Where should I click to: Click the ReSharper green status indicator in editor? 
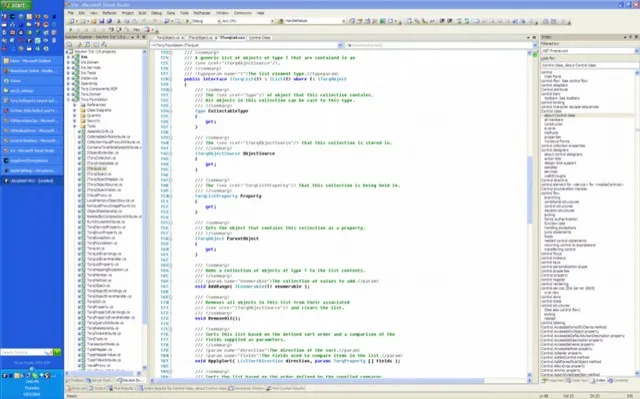pos(535,54)
